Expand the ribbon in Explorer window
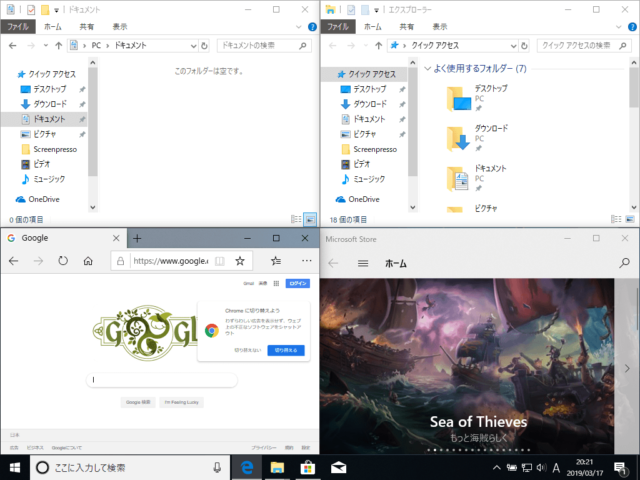Viewport: 640px width, 480px height. [619, 27]
